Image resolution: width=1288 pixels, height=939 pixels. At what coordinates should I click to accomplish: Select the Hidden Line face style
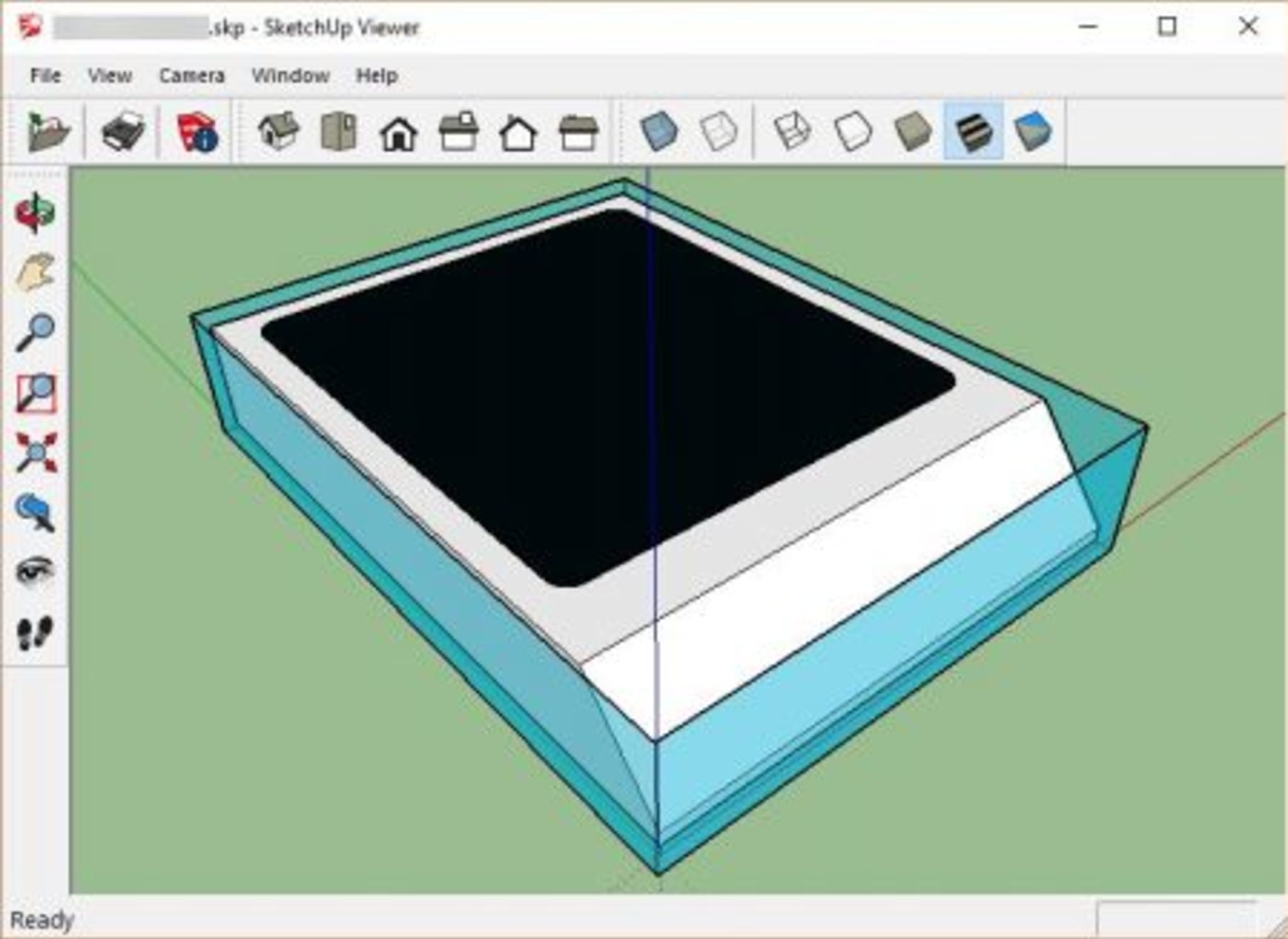click(x=853, y=131)
